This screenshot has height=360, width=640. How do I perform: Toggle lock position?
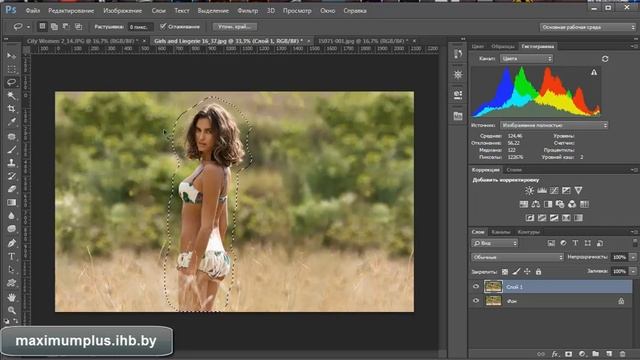coord(527,271)
